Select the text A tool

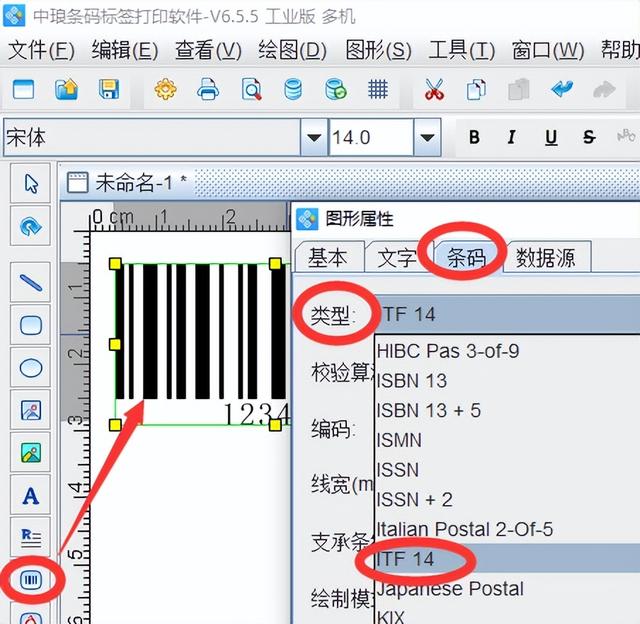coord(31,495)
